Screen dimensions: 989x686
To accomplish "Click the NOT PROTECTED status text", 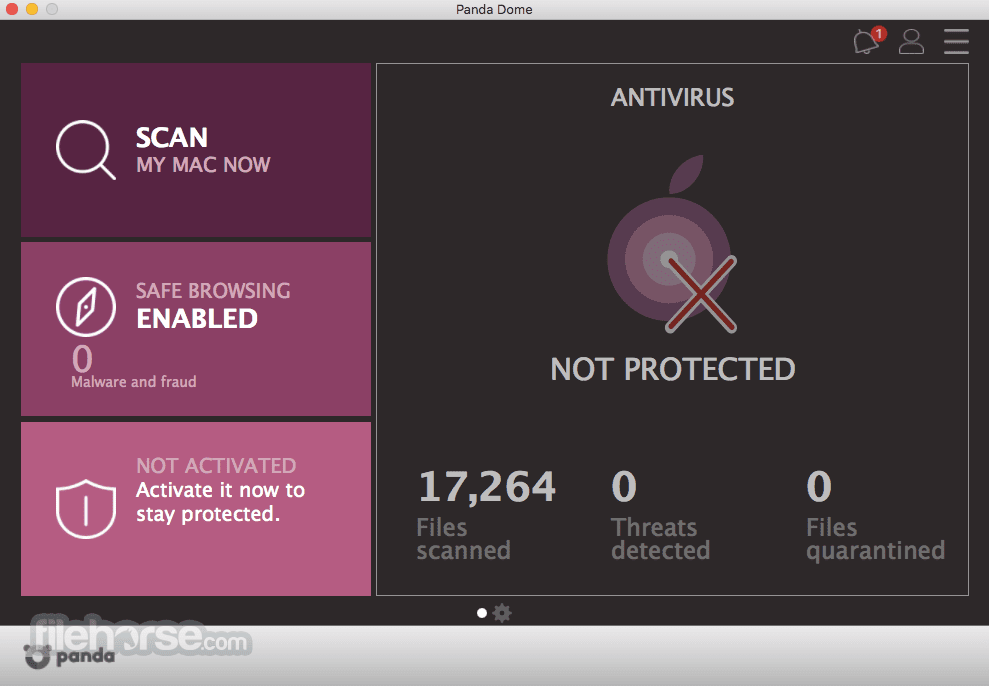I will tap(672, 369).
